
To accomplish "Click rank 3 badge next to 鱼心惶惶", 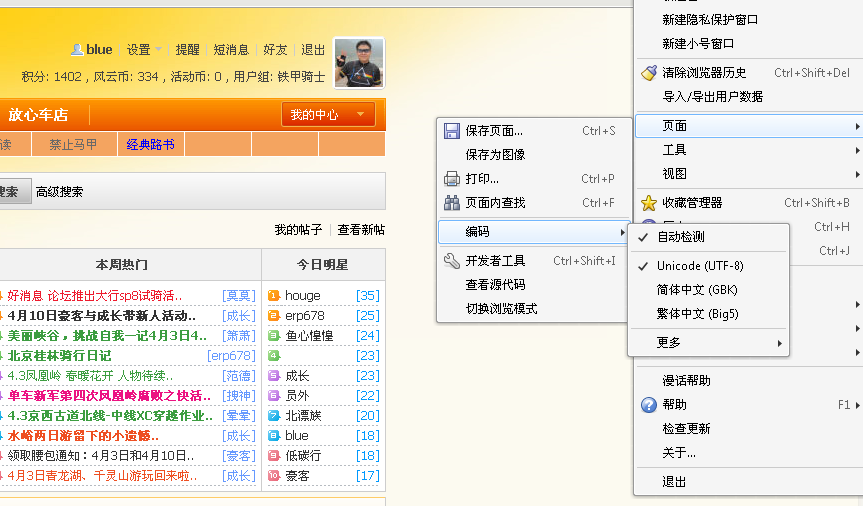I will [x=274, y=335].
